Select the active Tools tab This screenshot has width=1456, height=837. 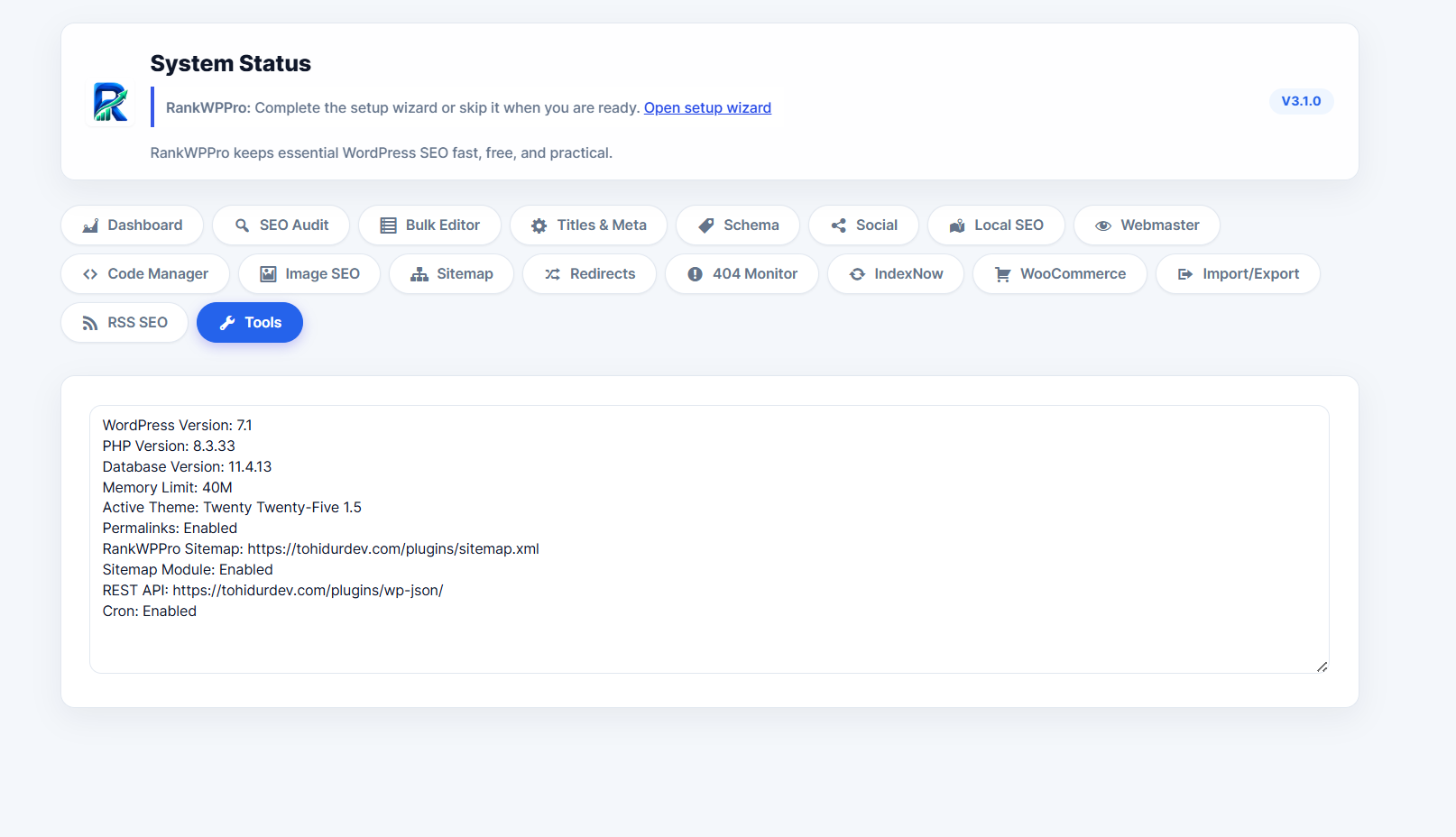click(250, 323)
